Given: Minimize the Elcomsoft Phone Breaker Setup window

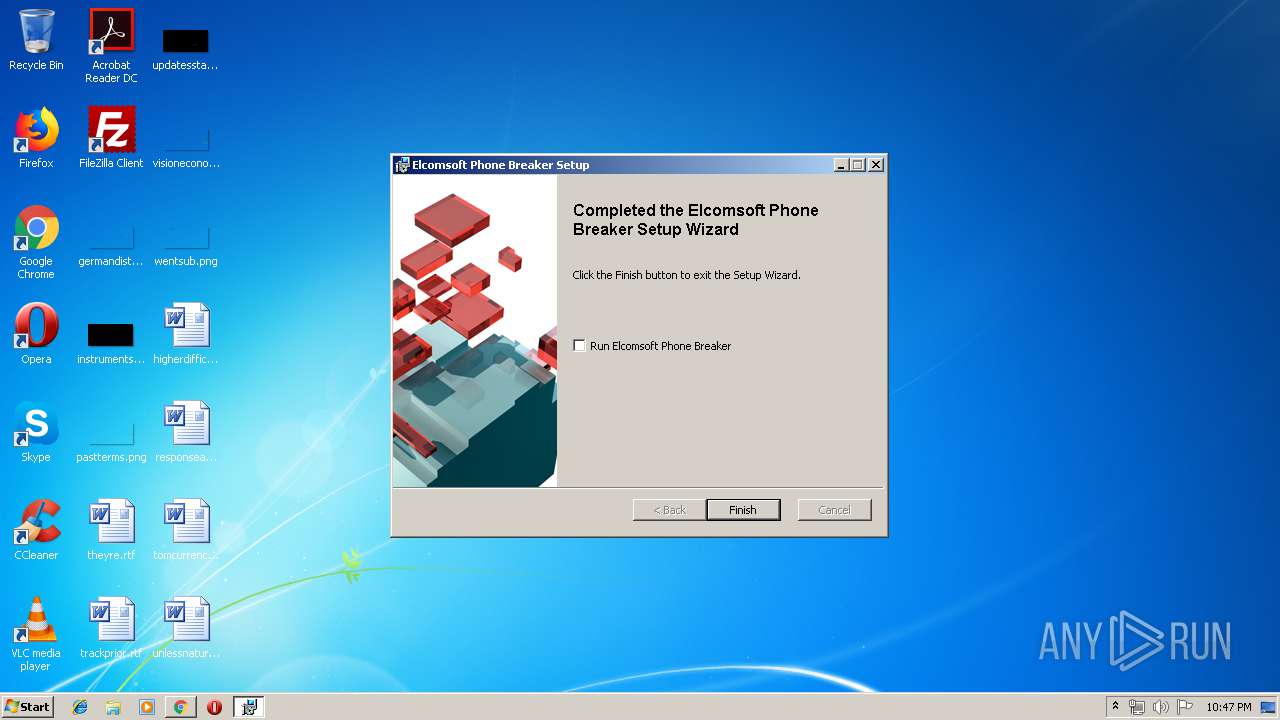Looking at the screenshot, I should [x=841, y=165].
